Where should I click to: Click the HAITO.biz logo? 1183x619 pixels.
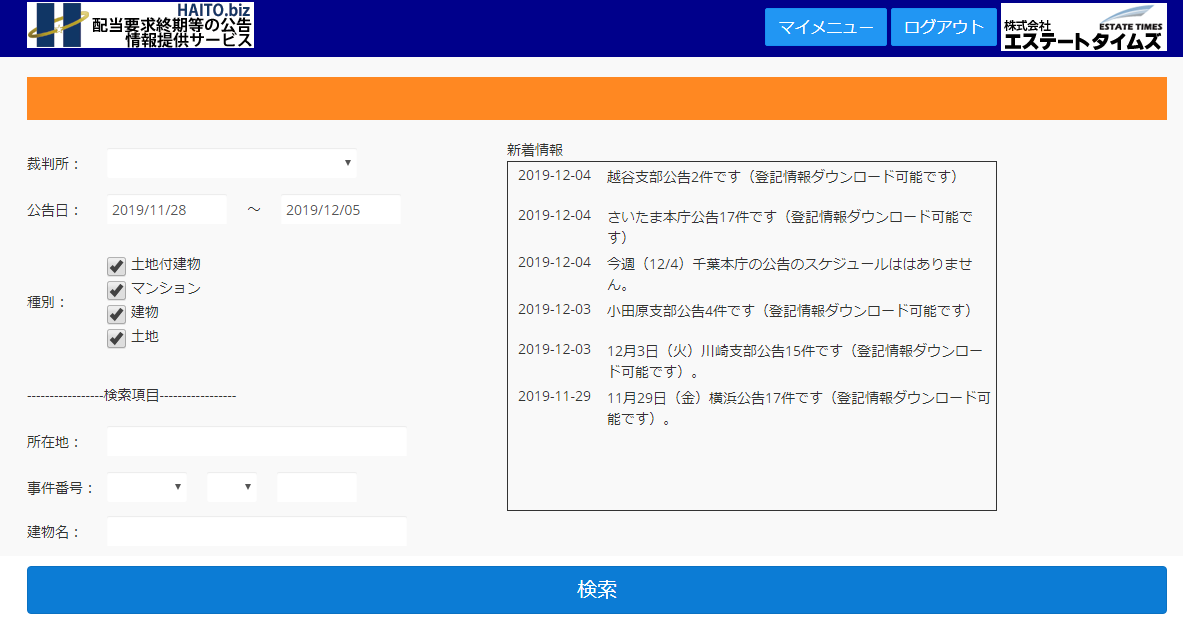[140, 25]
